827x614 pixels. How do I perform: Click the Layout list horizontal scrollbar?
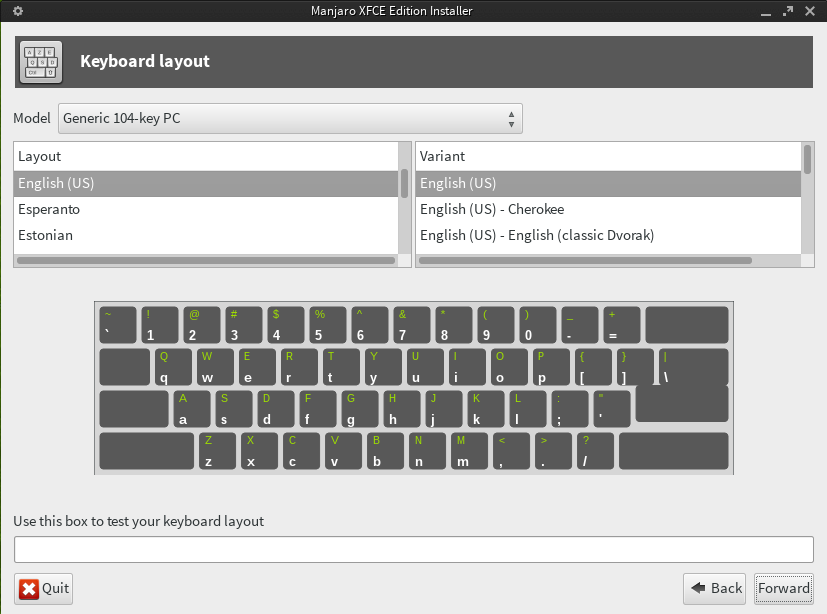pos(206,261)
